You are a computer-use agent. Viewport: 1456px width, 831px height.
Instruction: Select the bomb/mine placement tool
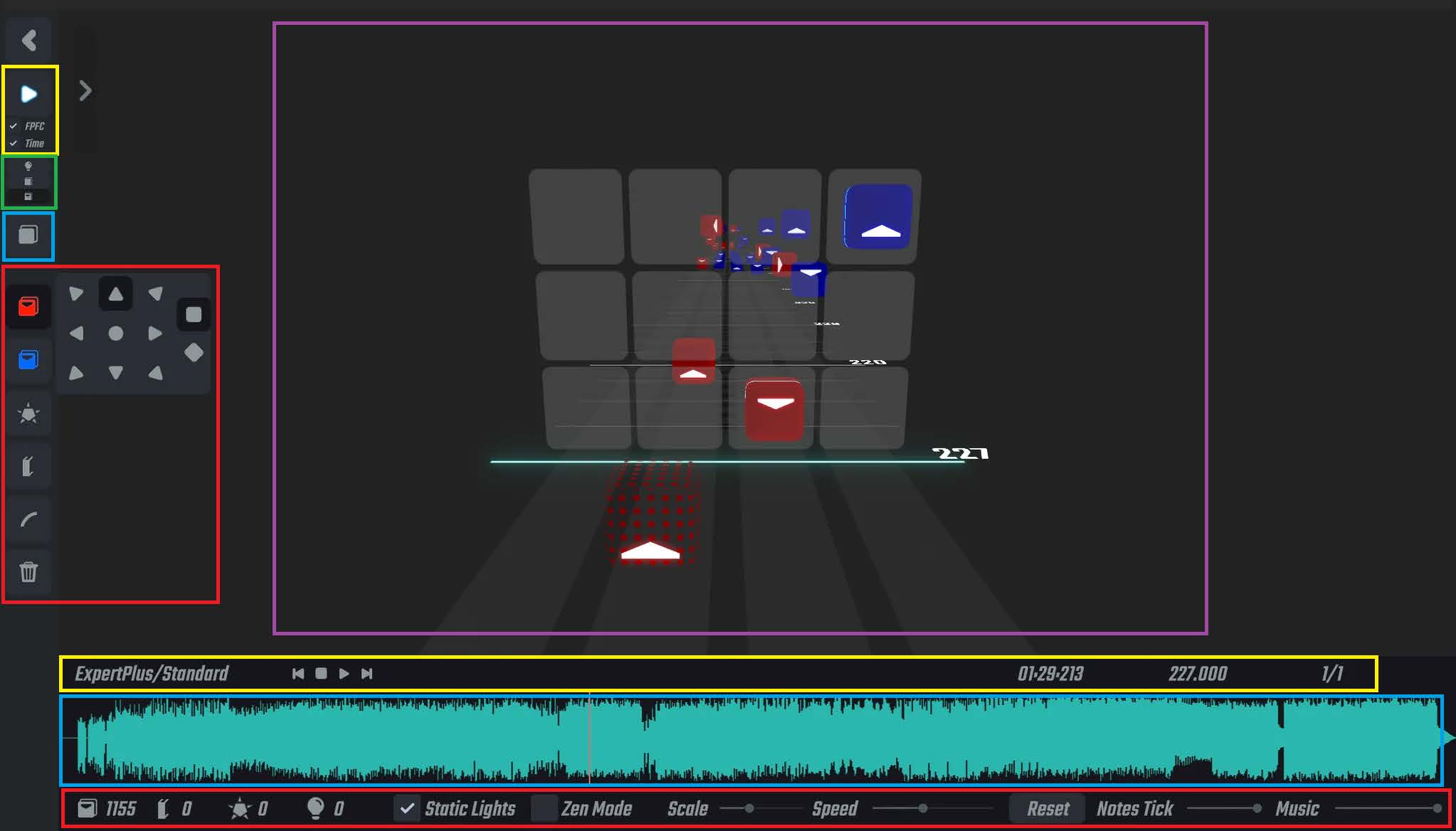[x=28, y=414]
